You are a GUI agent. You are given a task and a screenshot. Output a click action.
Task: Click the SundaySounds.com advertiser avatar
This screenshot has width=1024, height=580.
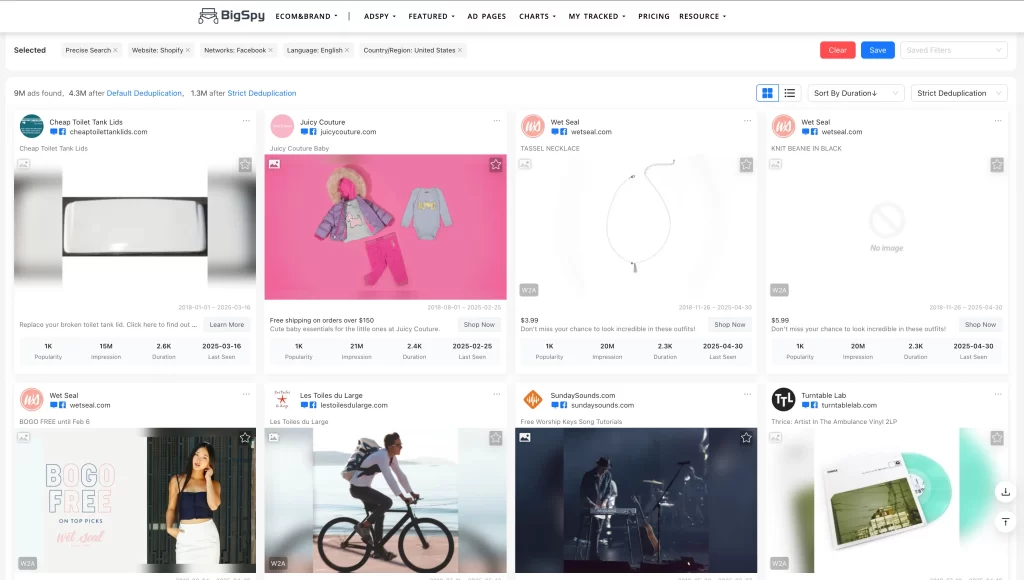click(x=533, y=399)
